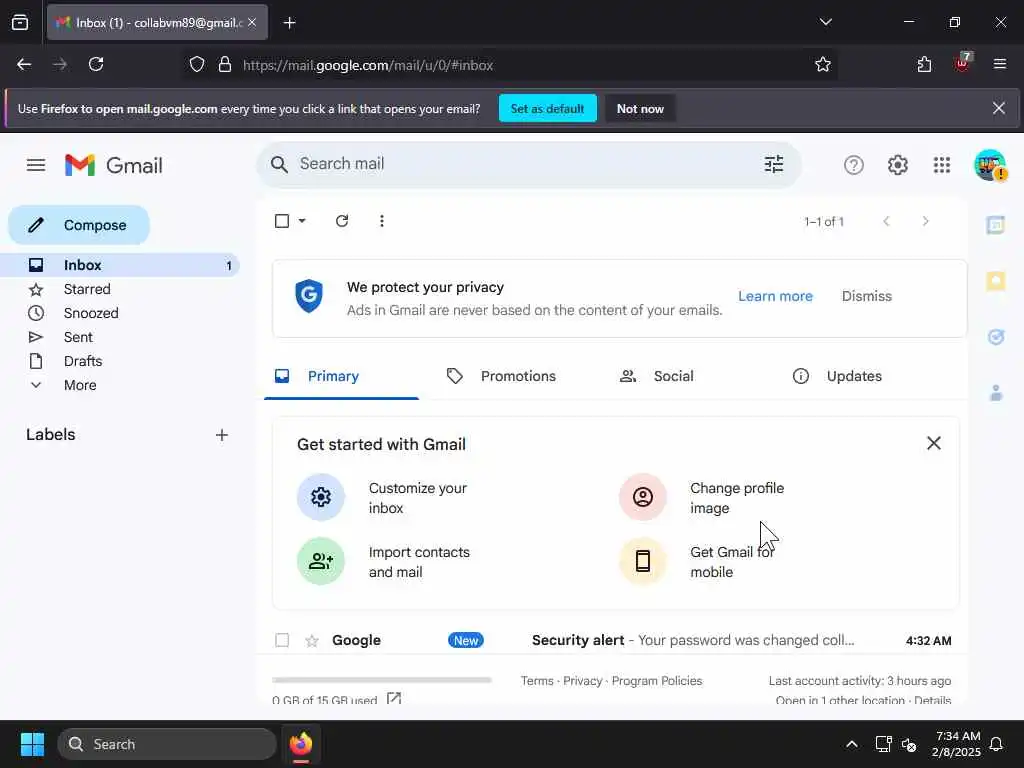The width and height of the screenshot is (1024, 768).
Task: Click the Windows taskbar Search box
Action: click(x=167, y=744)
